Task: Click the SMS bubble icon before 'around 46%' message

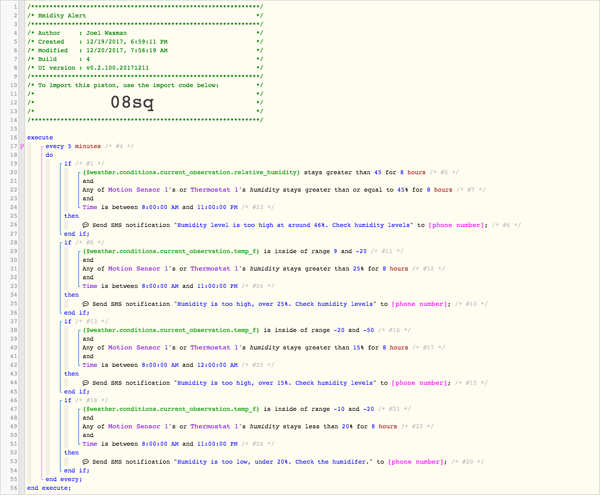Action: pyautogui.click(x=86, y=225)
